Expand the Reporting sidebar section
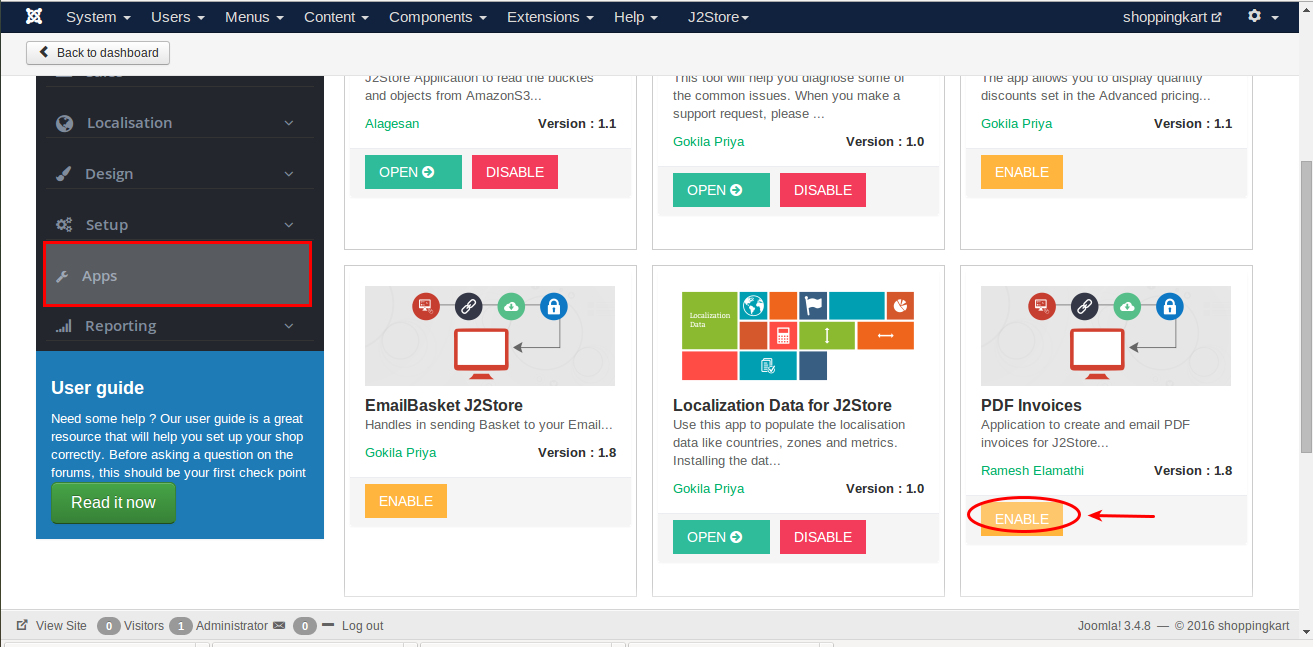 (178, 326)
